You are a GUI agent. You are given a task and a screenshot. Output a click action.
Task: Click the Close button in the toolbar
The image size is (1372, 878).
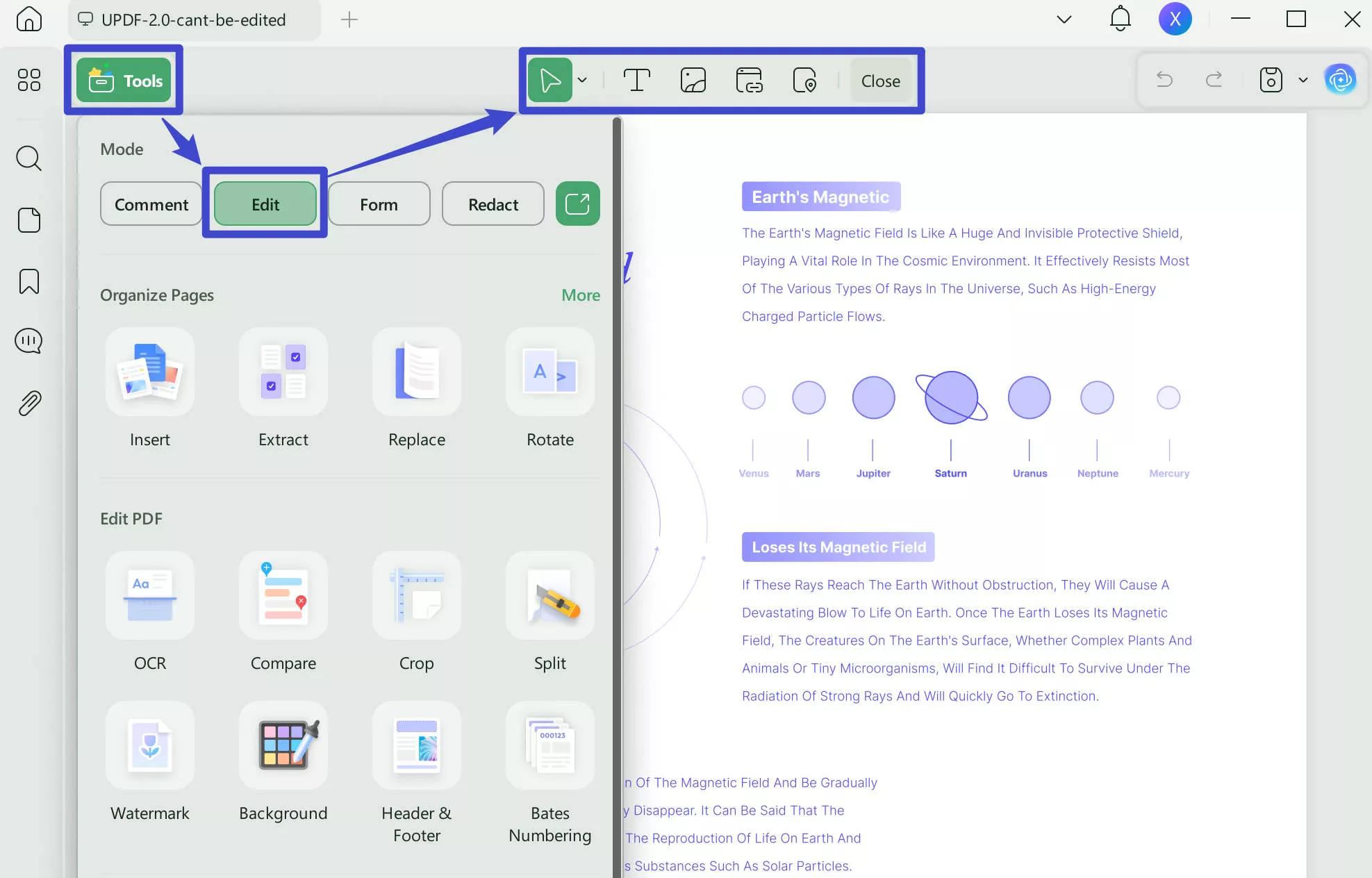(880, 80)
